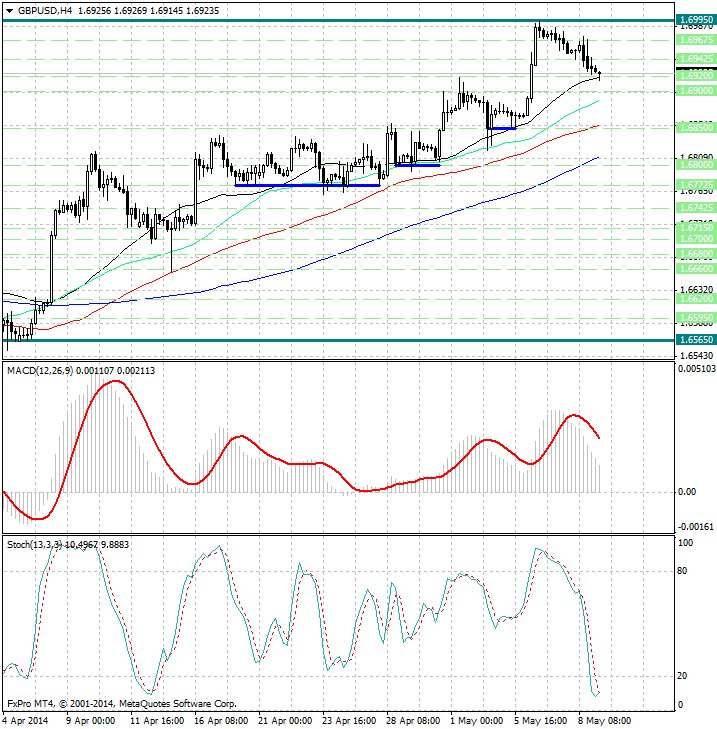The height and width of the screenshot is (729, 717).
Task: Click the 21 Apr 00:00 date label
Action: click(285, 721)
